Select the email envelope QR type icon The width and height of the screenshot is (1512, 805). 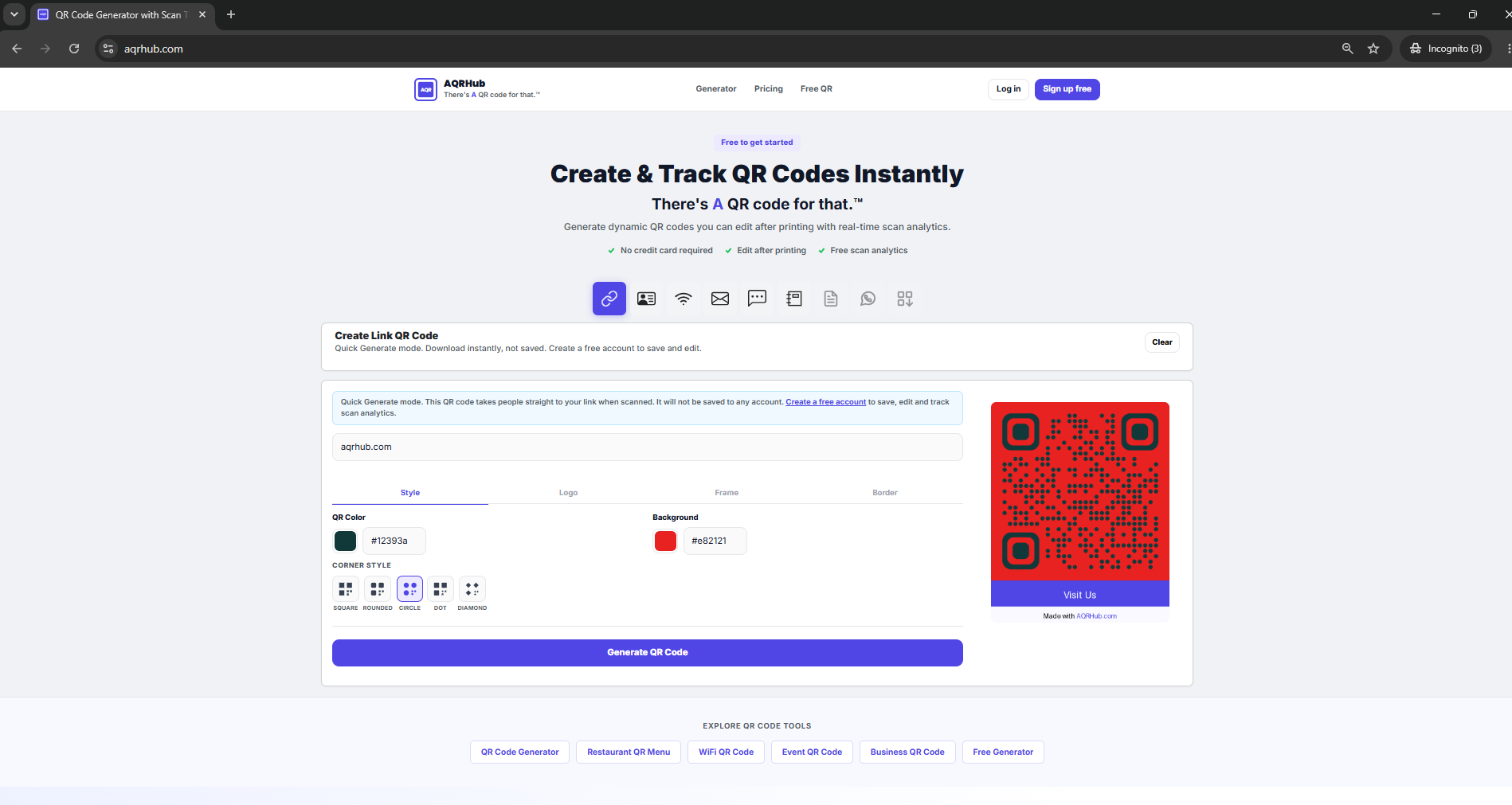coord(720,299)
